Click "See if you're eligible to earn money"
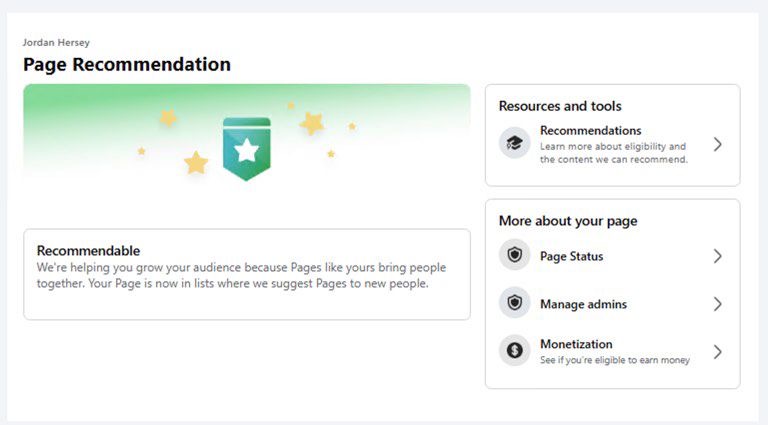This screenshot has height=425, width=768. [x=614, y=360]
